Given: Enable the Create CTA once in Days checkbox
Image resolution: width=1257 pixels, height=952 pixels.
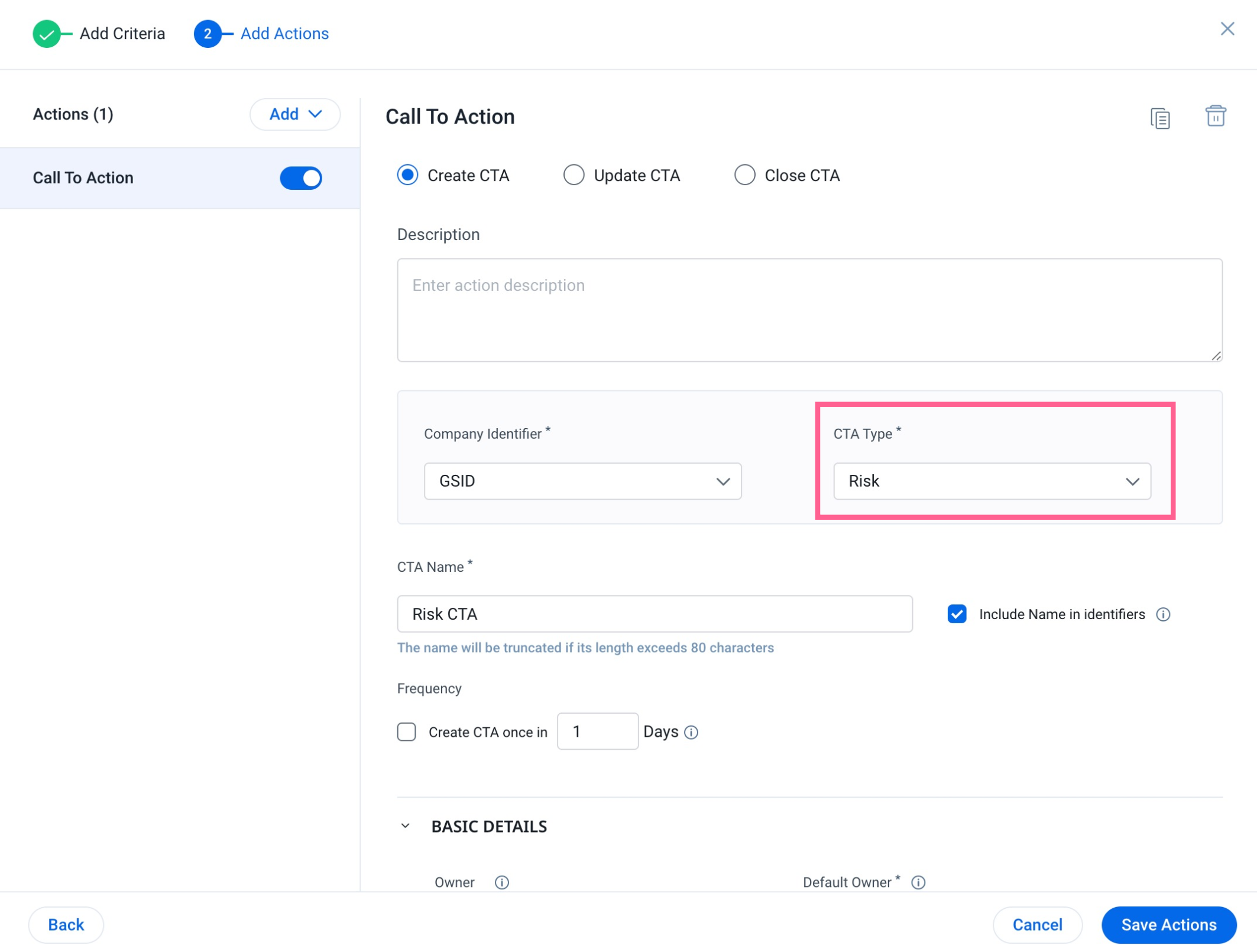Looking at the screenshot, I should click(x=407, y=730).
